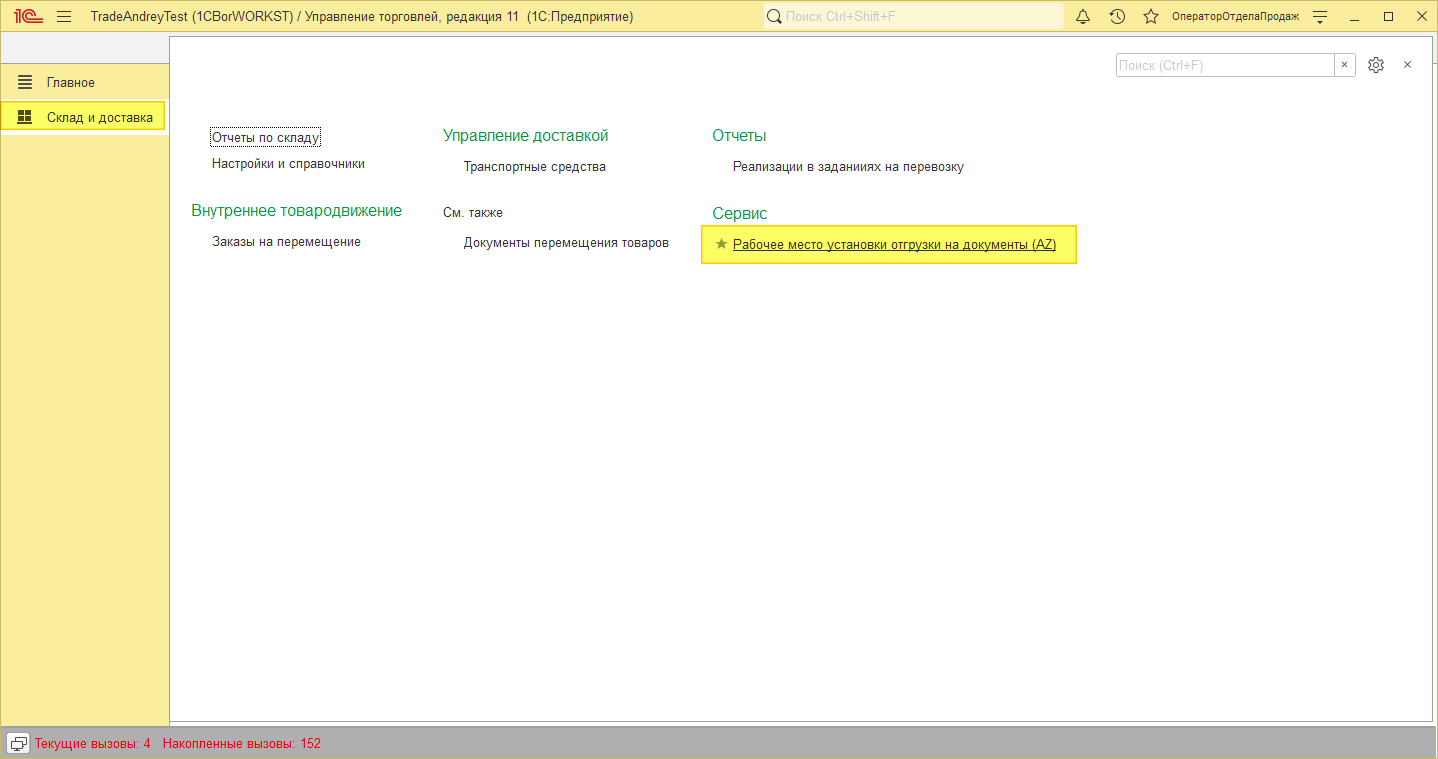
Task: Select the Главное section
Action: [70, 82]
